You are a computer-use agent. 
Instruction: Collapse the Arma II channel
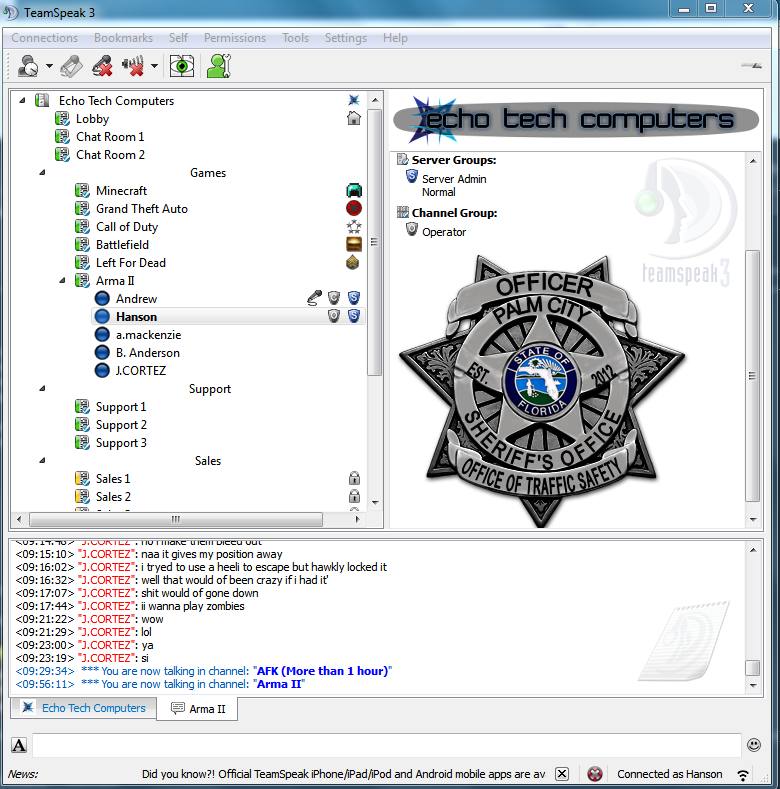pyautogui.click(x=62, y=280)
